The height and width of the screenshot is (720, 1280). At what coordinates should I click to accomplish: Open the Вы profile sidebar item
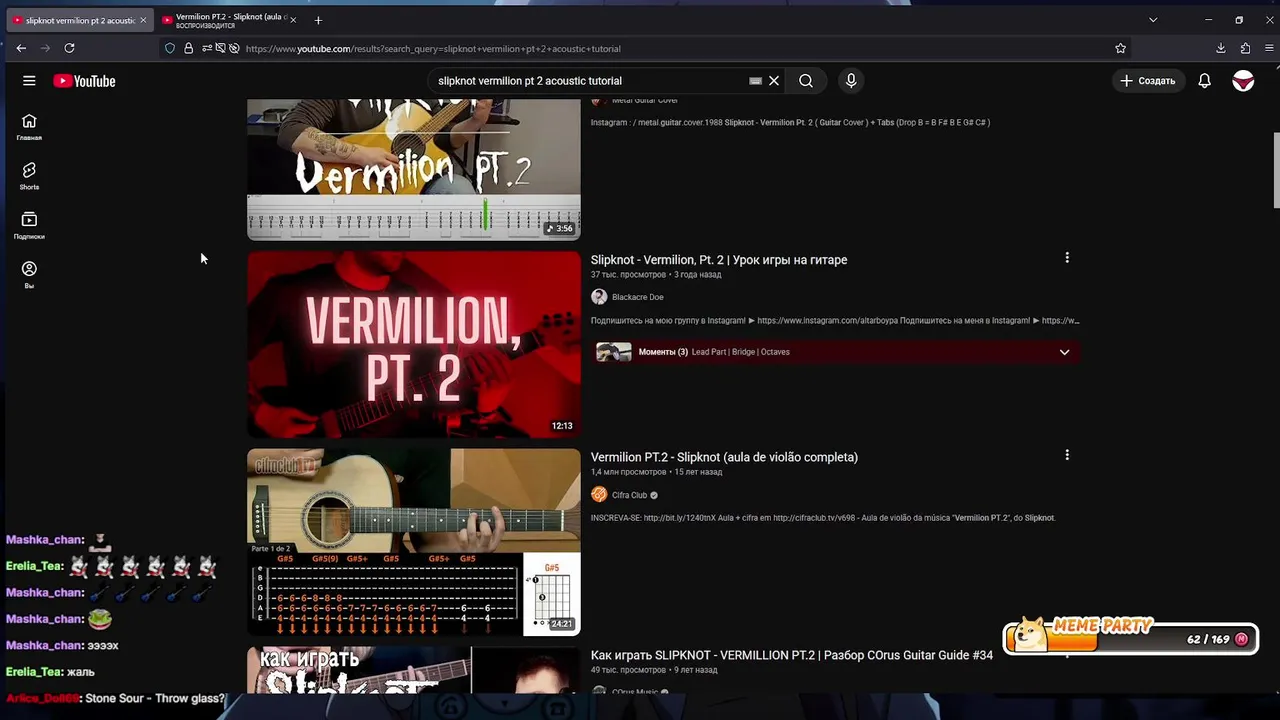[29, 275]
